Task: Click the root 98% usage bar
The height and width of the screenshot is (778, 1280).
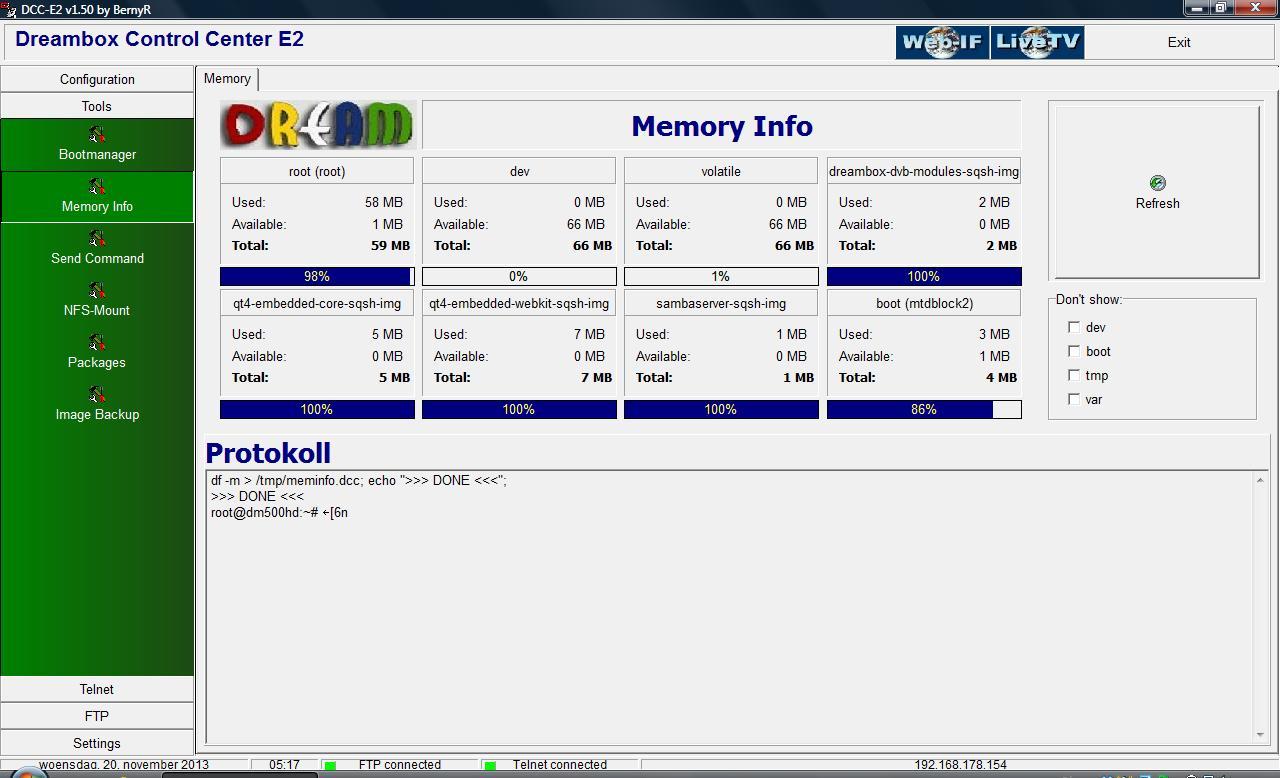Action: (x=317, y=276)
